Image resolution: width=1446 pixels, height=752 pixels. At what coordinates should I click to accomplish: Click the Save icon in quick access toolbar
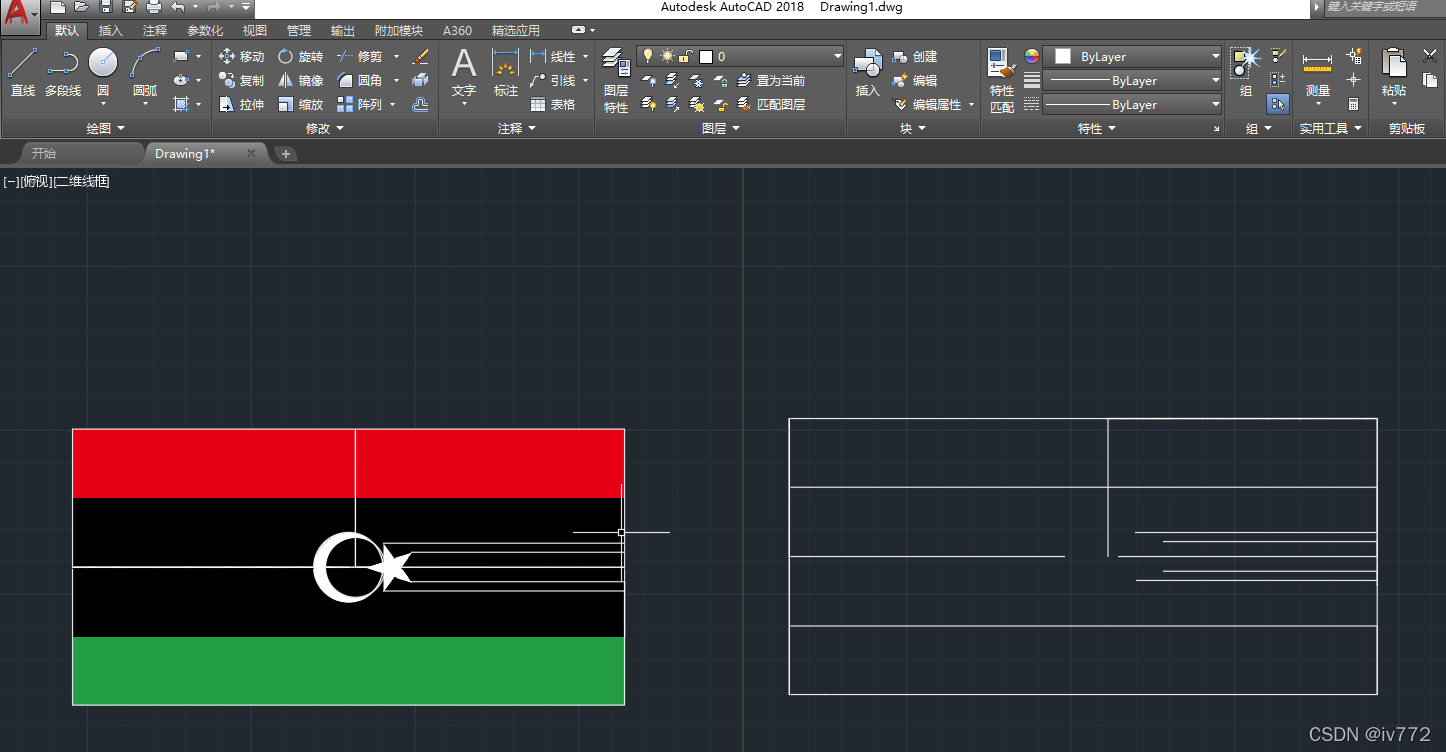tap(107, 7)
